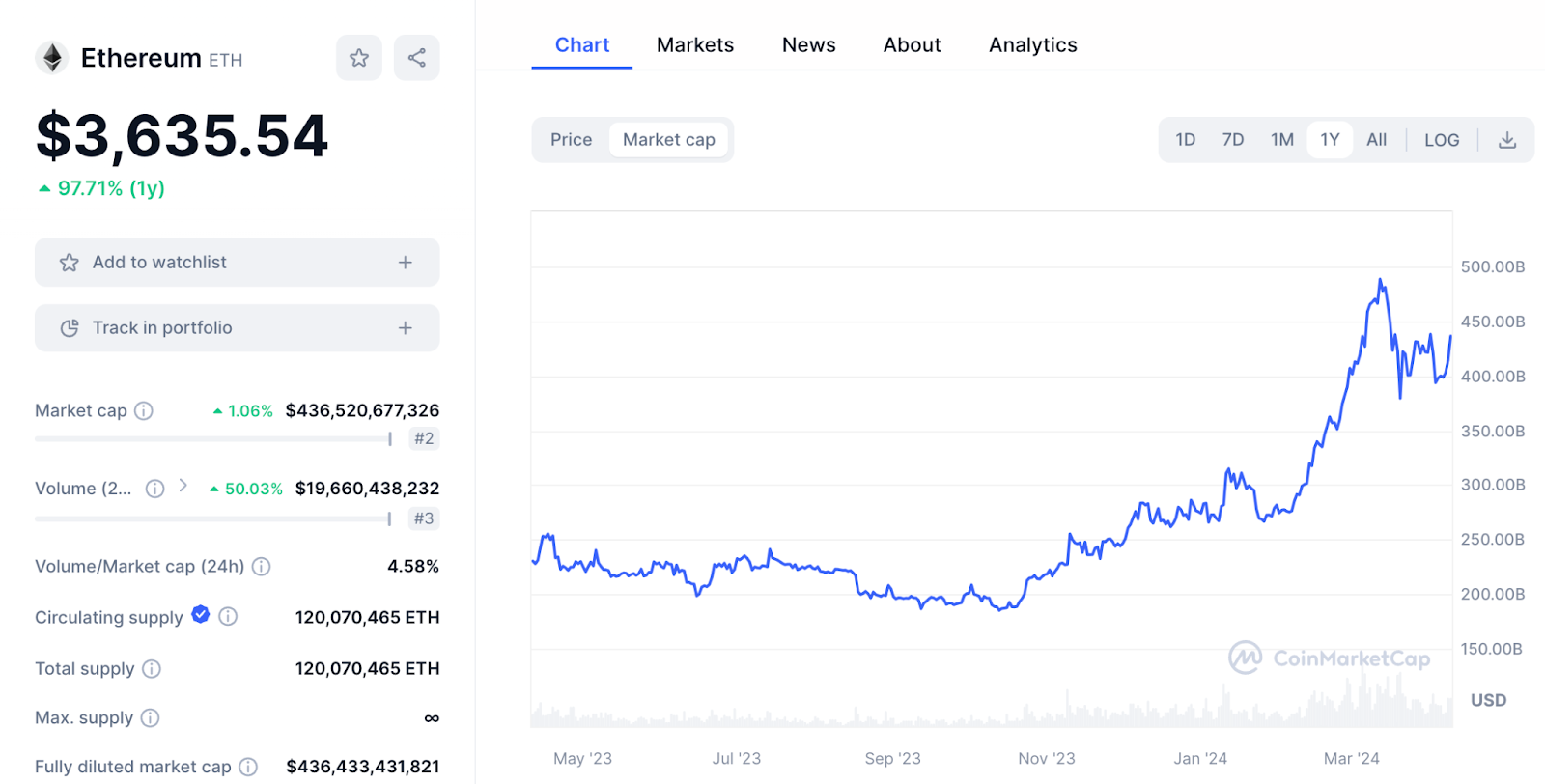Select the All time range
Screen dimensions: 1545x784
pyautogui.click(x=1377, y=140)
